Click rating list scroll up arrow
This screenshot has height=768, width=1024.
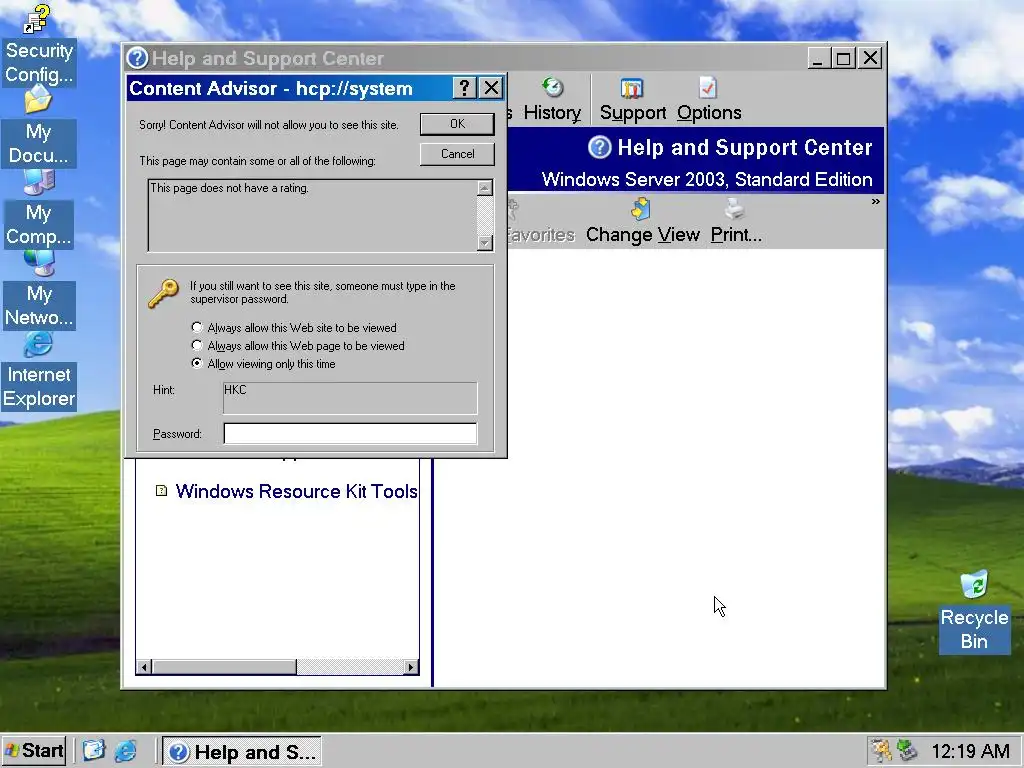point(485,188)
